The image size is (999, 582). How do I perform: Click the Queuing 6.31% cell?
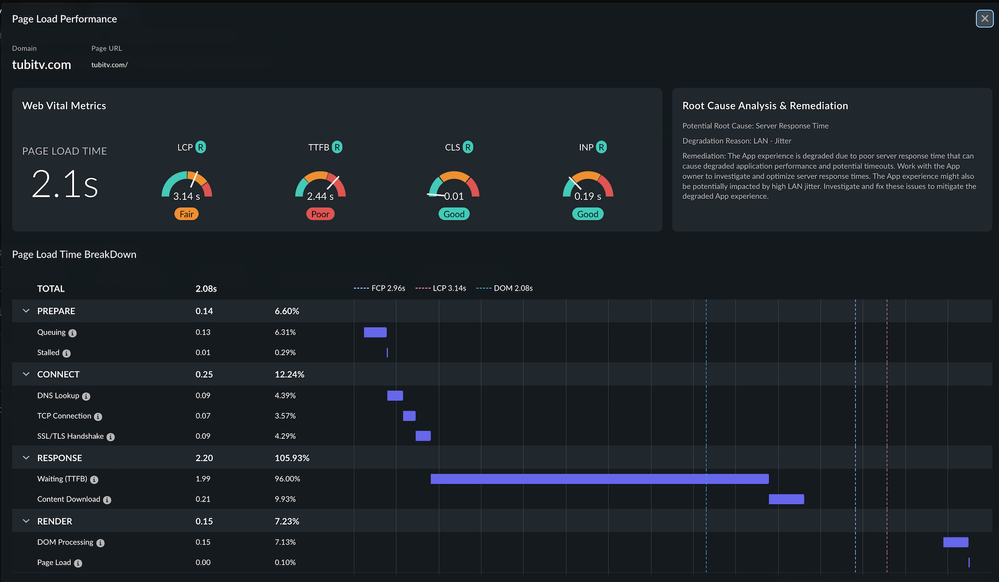coord(285,332)
